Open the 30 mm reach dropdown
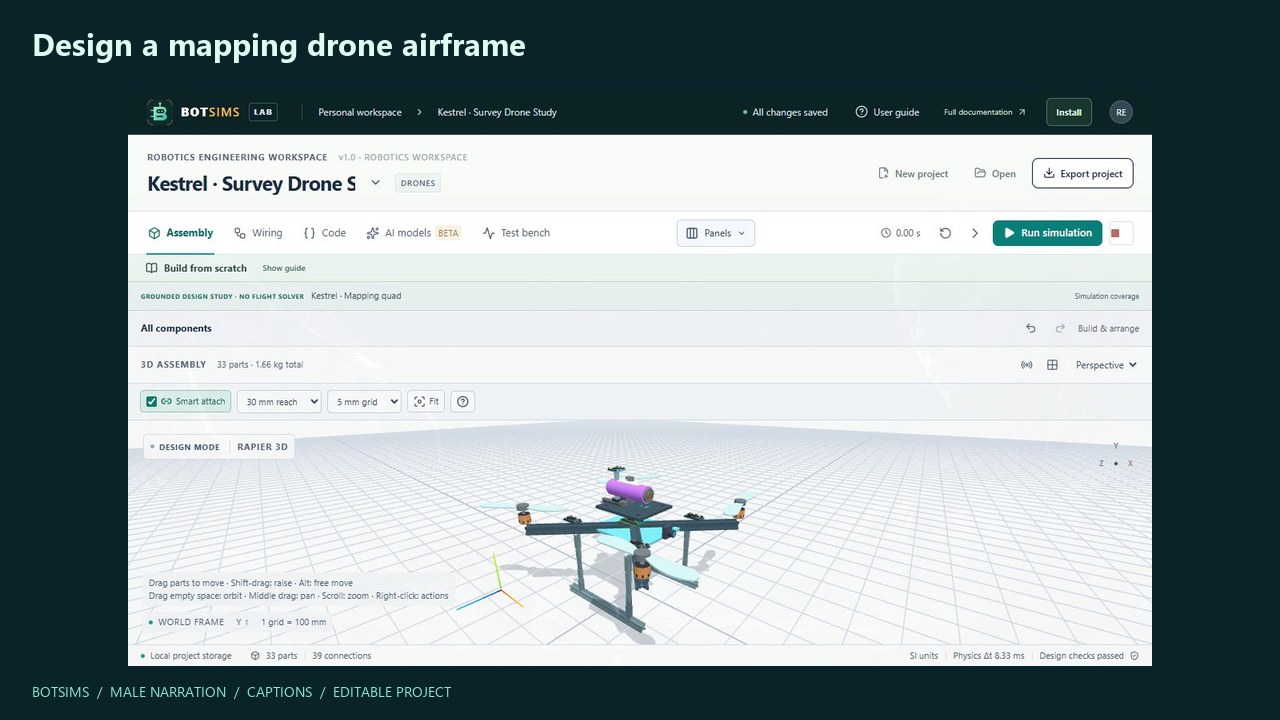Image resolution: width=1280 pixels, height=720 pixels. [279, 402]
